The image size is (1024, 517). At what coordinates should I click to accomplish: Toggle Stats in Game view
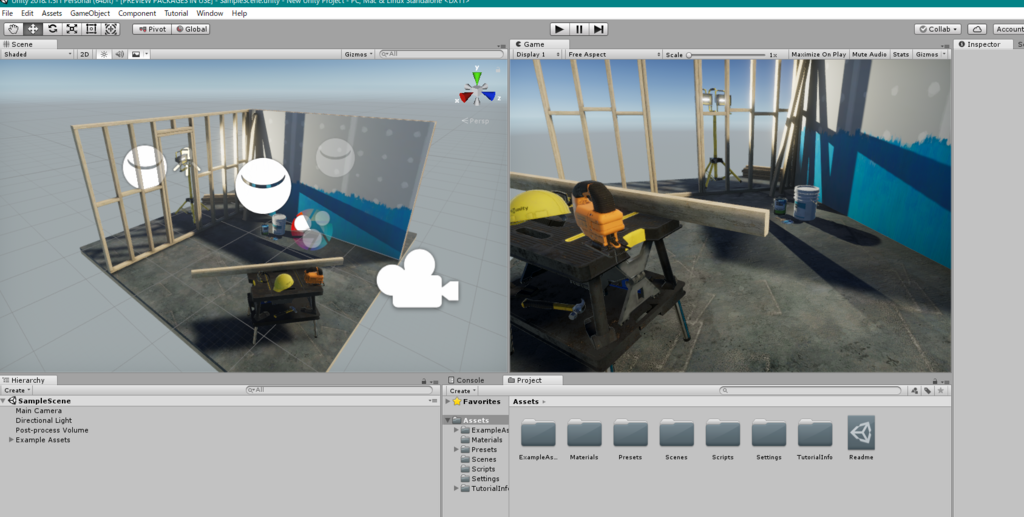pos(901,54)
